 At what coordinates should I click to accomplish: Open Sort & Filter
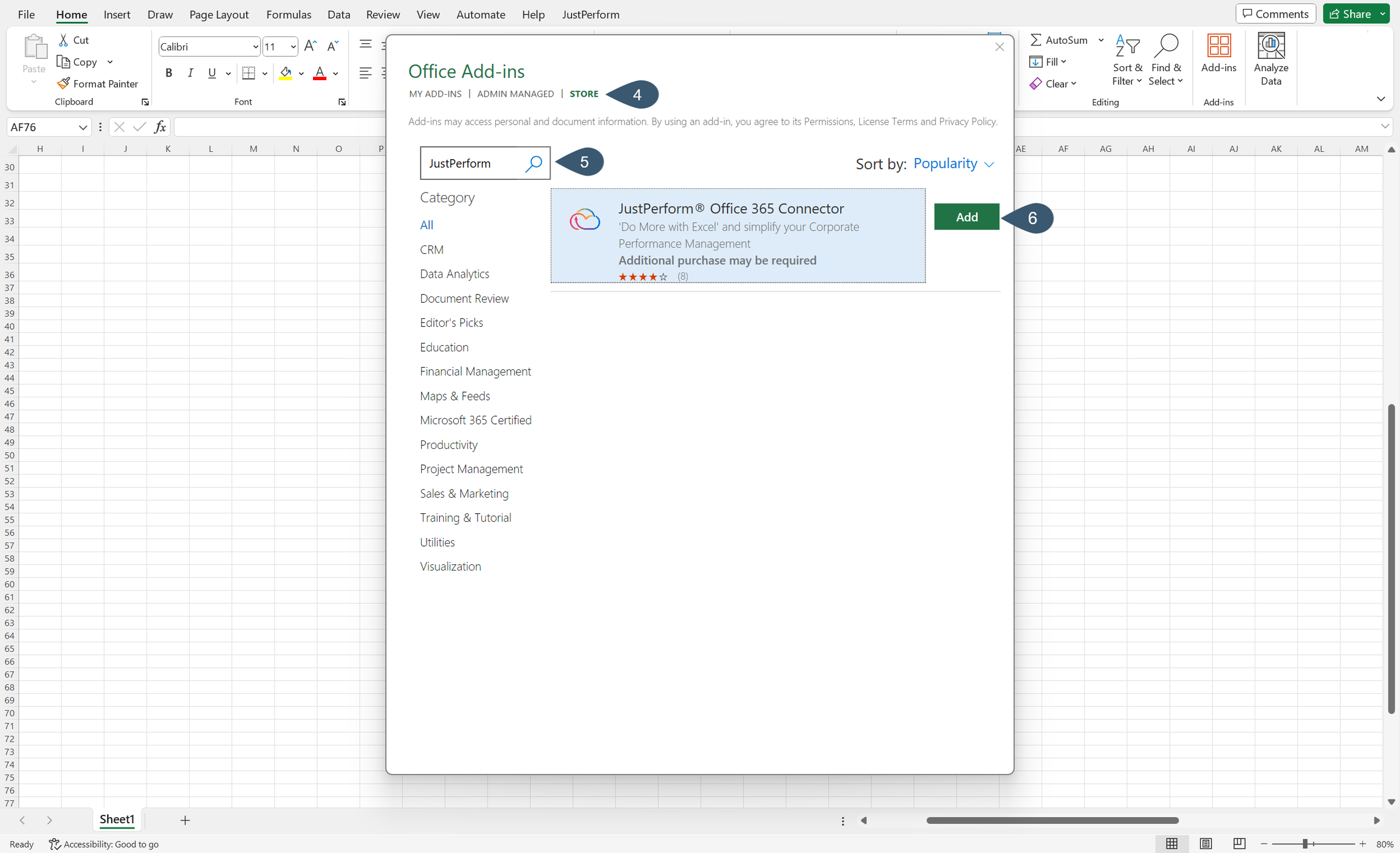1127,58
